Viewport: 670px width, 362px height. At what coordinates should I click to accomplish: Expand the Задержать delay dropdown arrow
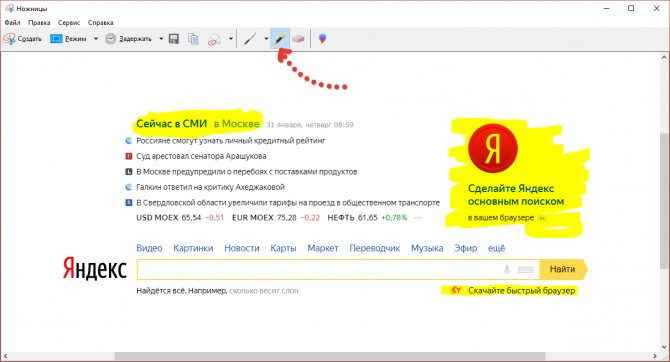[161, 39]
